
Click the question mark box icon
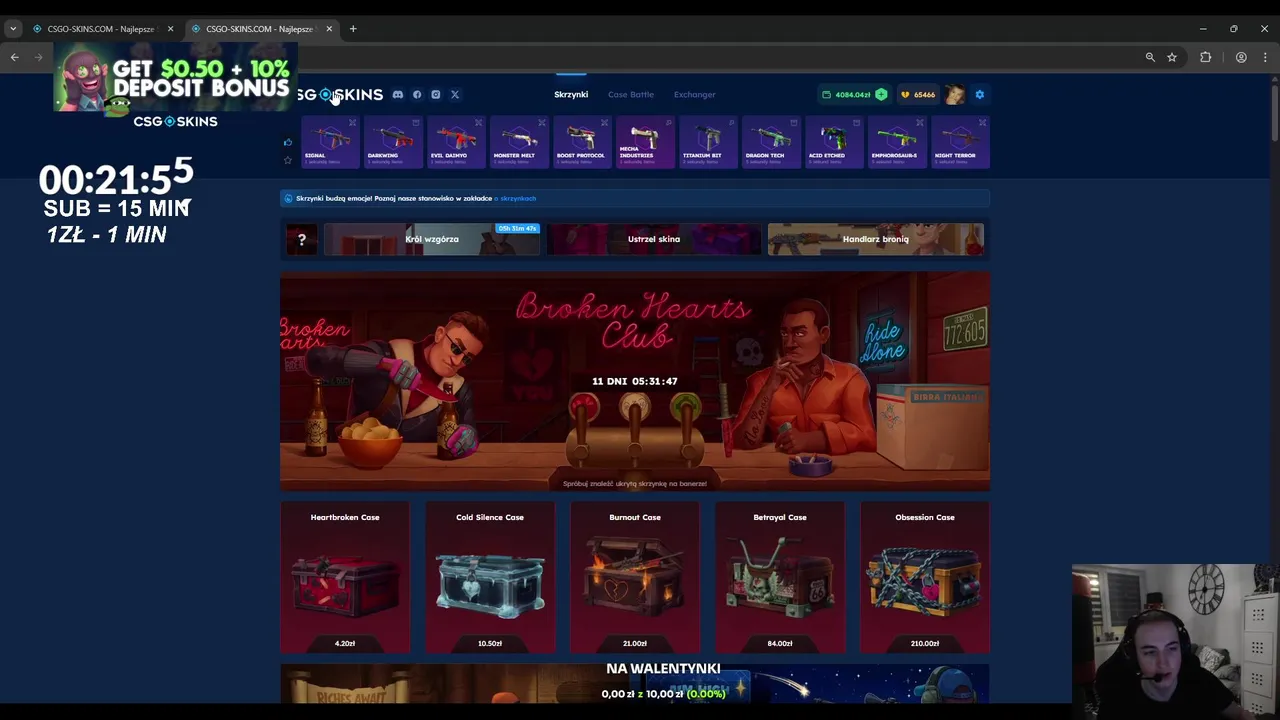302,239
